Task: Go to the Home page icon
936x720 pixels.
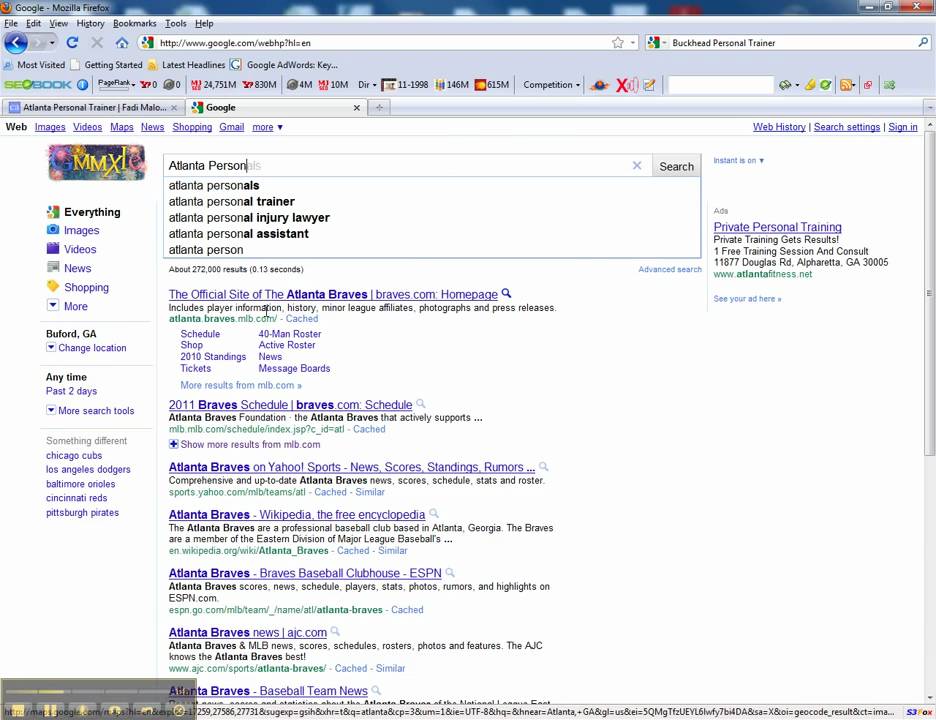Action: [x=122, y=42]
